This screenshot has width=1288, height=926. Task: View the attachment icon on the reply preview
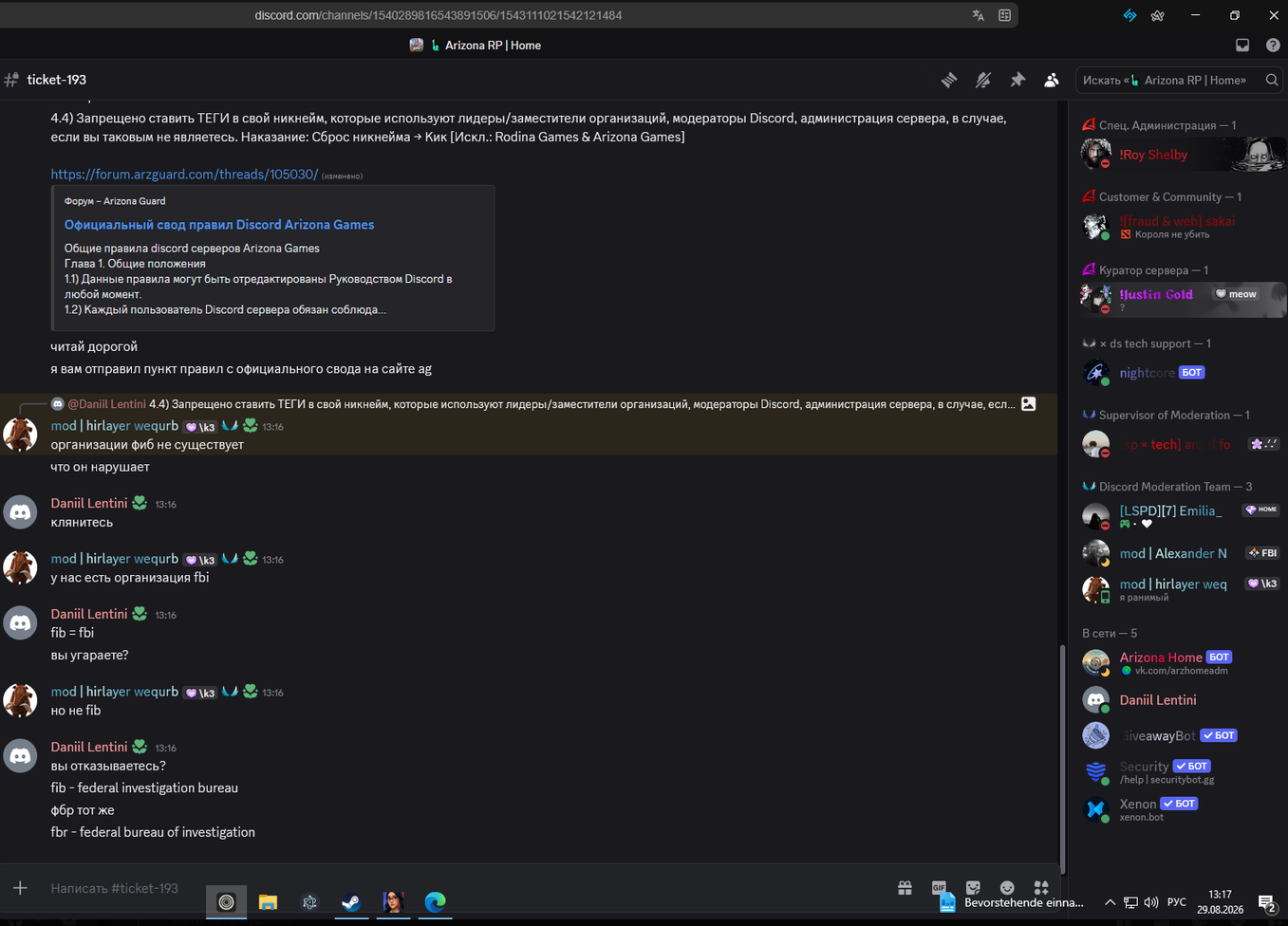click(x=1028, y=404)
